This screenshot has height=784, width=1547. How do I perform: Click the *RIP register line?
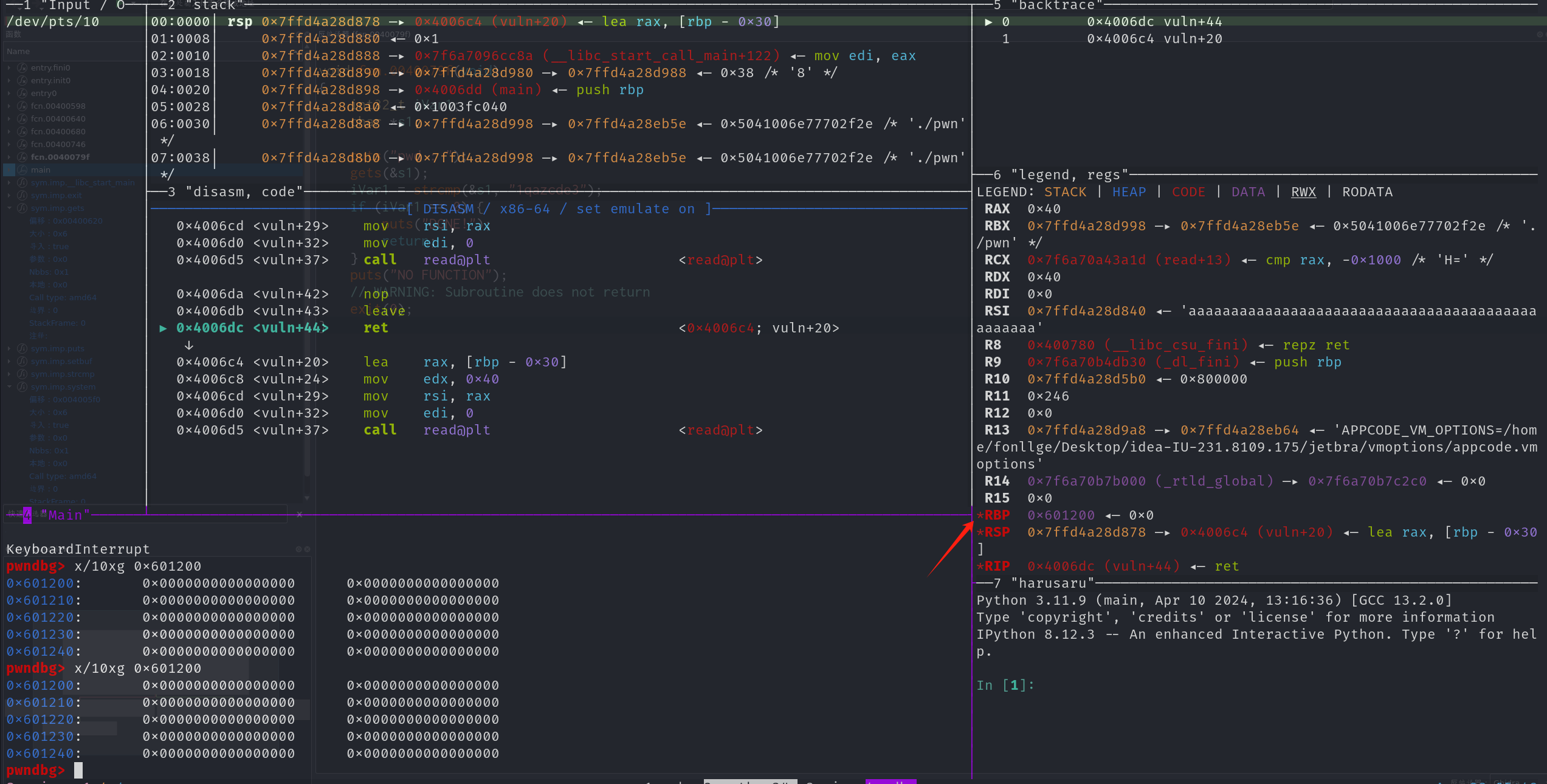click(x=1108, y=566)
